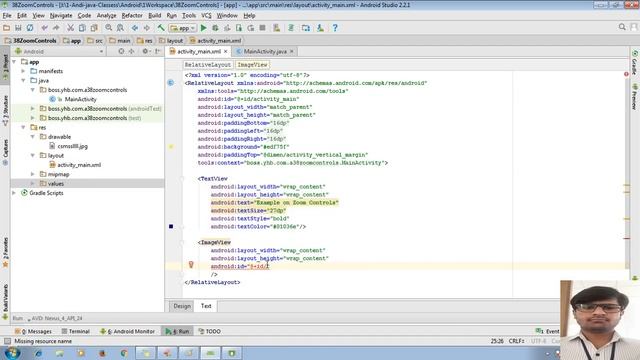Expand the Gradle Scripts node
Viewport: 640px width, 360px height.
click(14, 193)
